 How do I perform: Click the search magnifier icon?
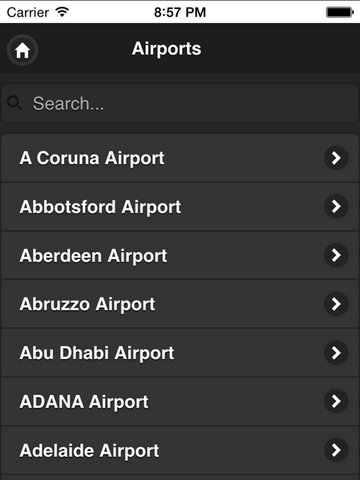point(14,103)
